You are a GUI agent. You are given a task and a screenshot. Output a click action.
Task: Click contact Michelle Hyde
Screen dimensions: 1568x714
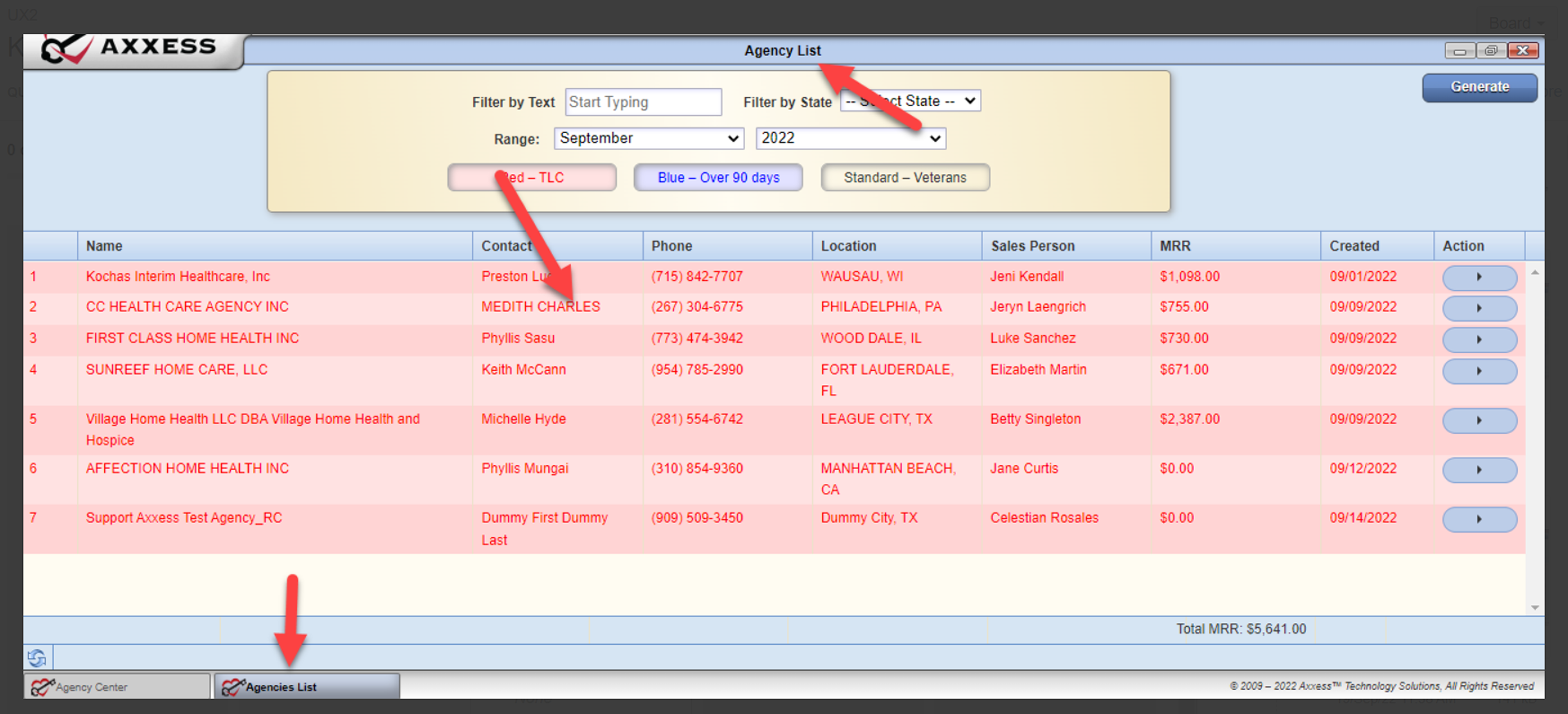coord(523,419)
